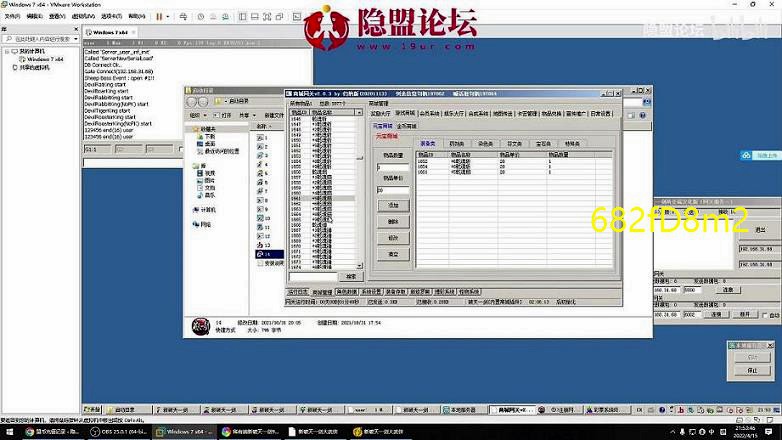Click the Explorer preview pane icon
The image size is (782, 440).
click(x=630, y=115)
